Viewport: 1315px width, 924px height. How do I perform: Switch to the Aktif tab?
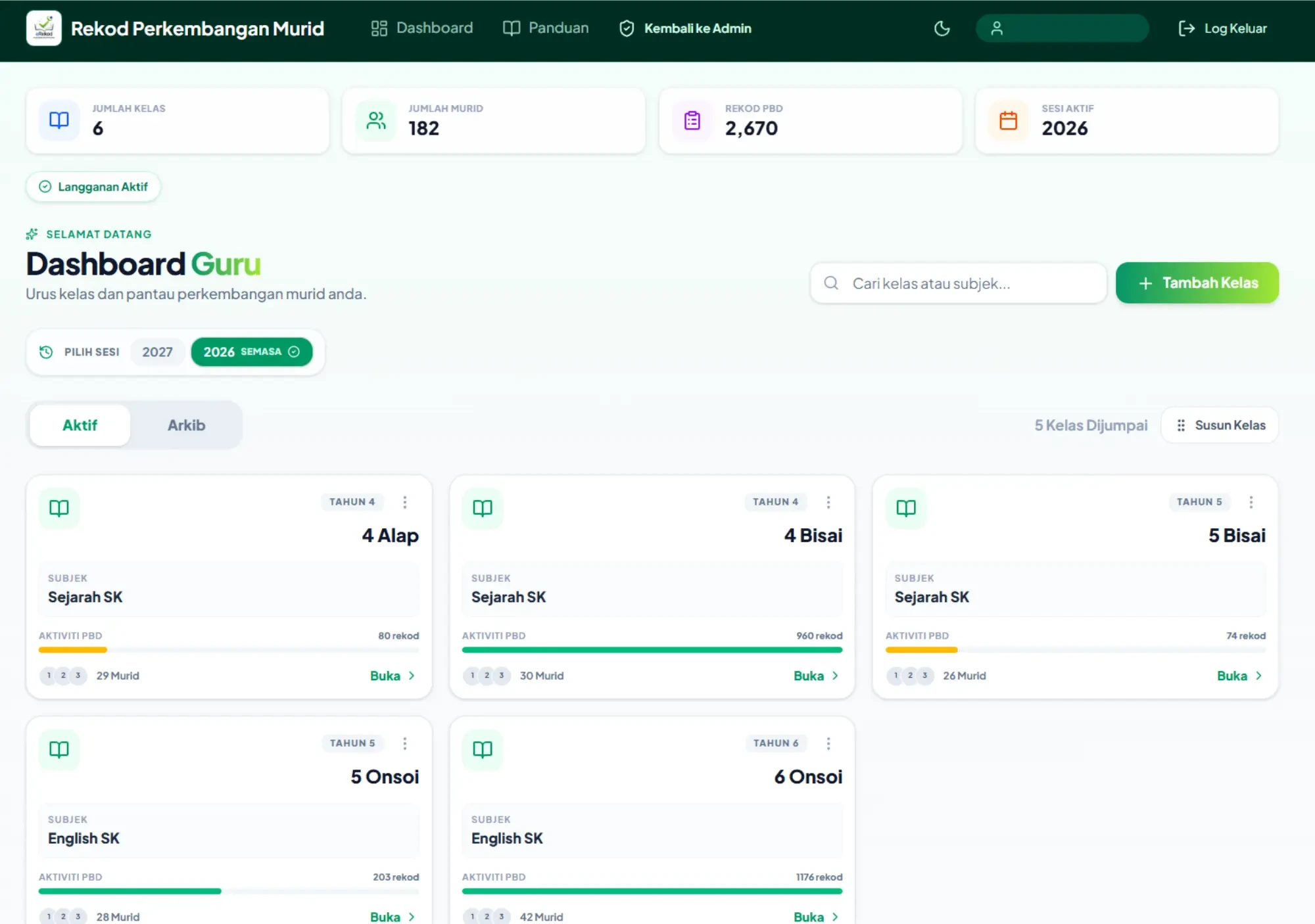80,425
